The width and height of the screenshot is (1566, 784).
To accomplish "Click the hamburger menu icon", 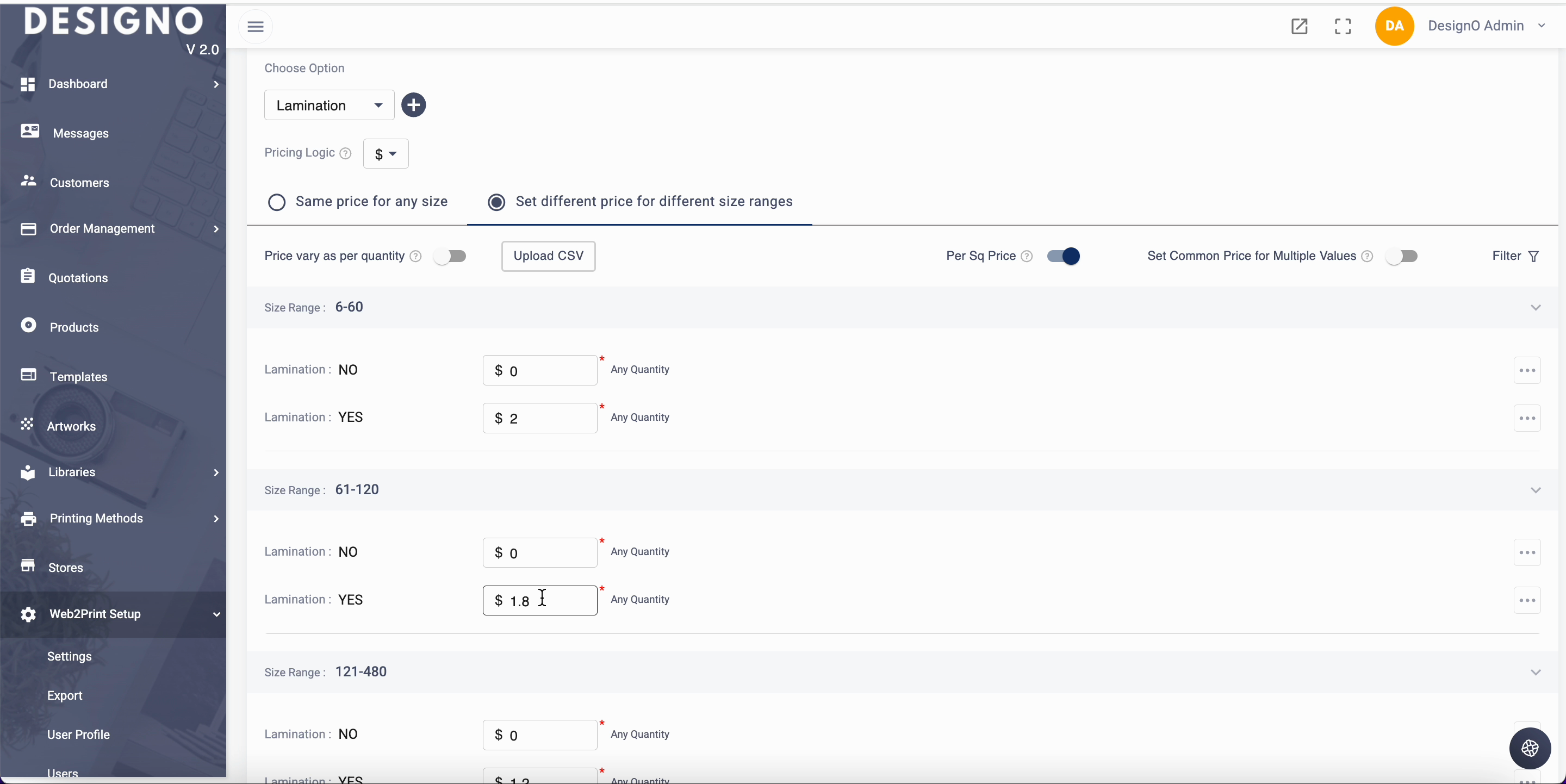I will pyautogui.click(x=256, y=27).
